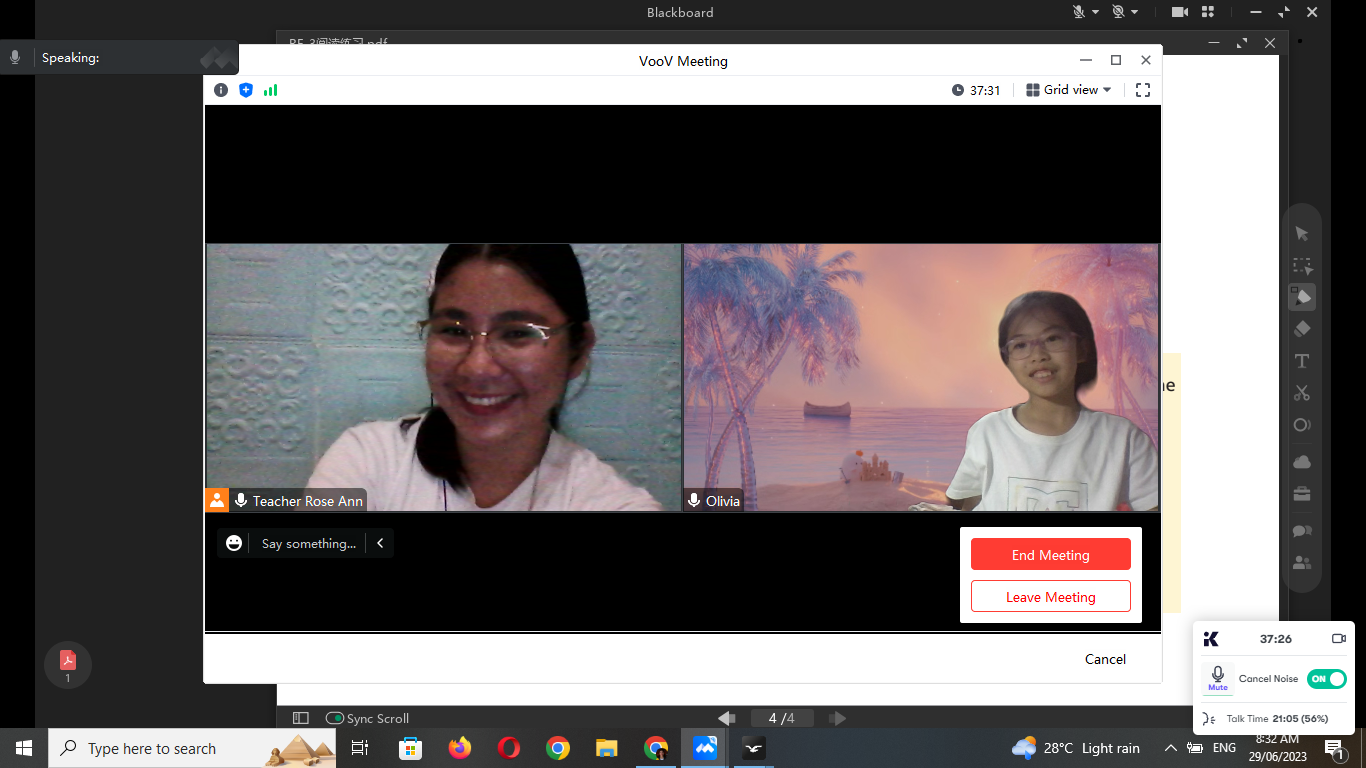Turn off Cancel Noise toggle
The image size is (1366, 768).
[1327, 679]
